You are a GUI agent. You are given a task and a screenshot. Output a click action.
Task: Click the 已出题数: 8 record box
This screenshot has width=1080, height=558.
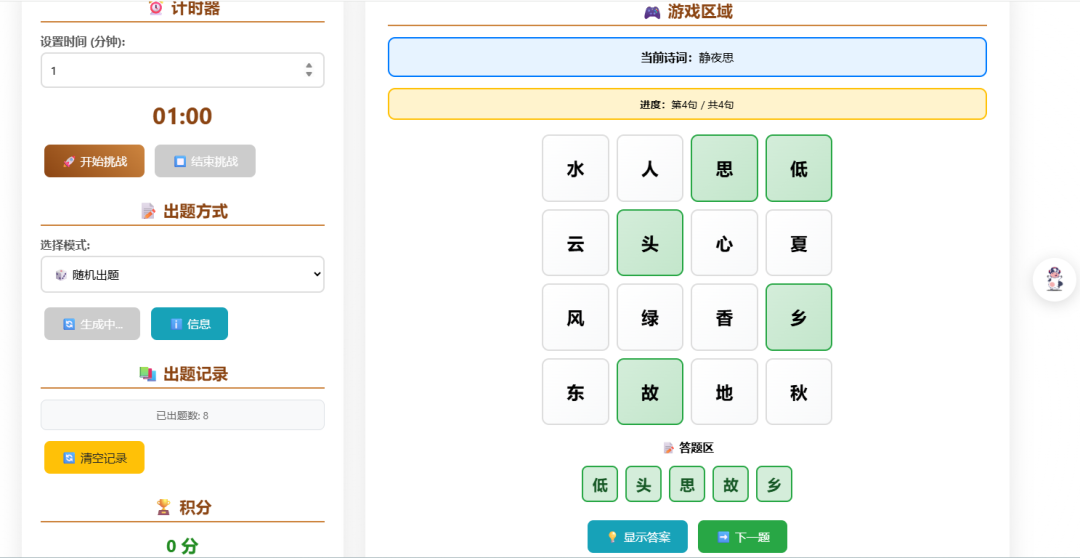tap(183, 415)
